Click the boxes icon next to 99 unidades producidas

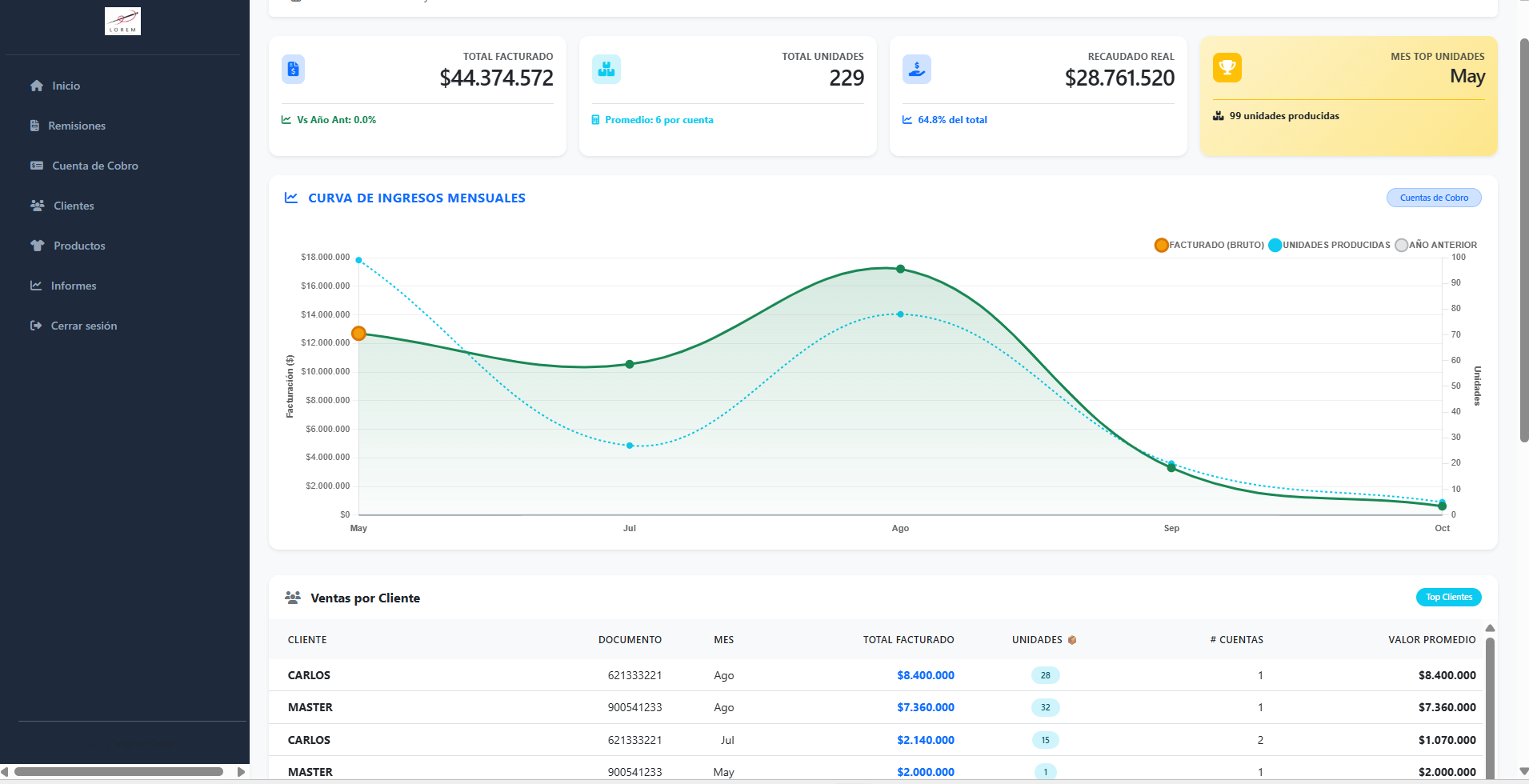pyautogui.click(x=1219, y=116)
